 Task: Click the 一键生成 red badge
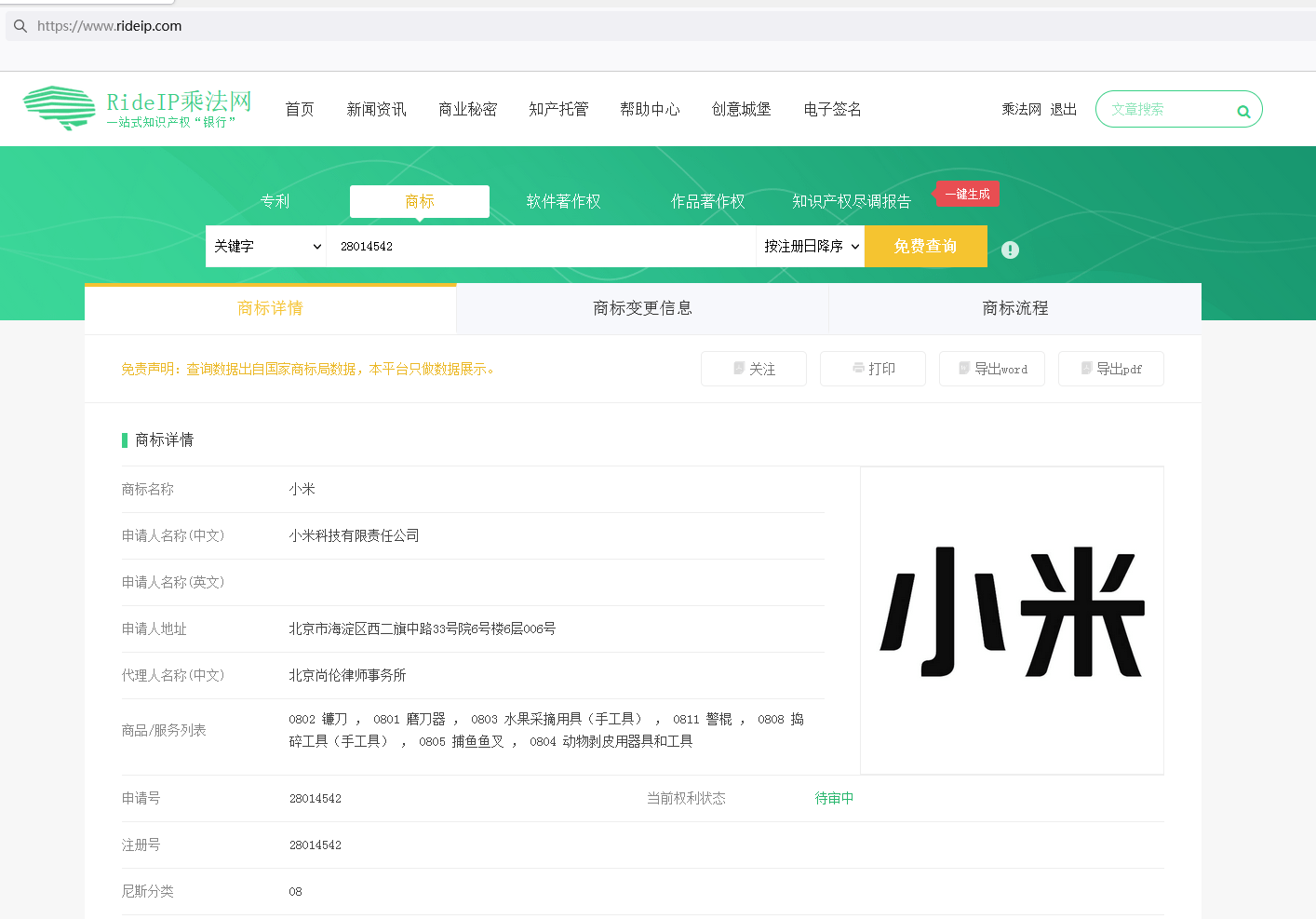pyautogui.click(x=967, y=194)
